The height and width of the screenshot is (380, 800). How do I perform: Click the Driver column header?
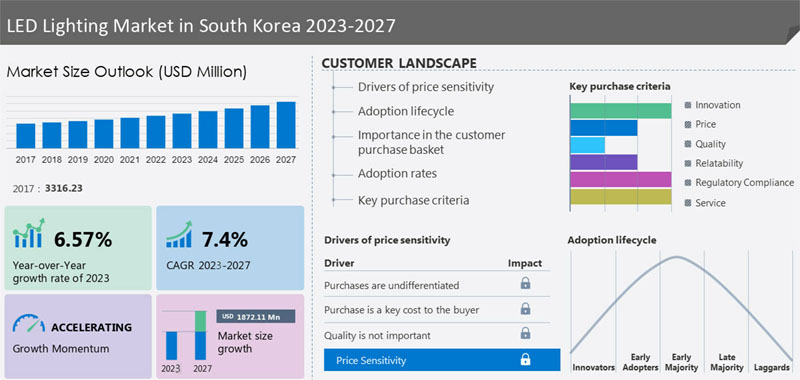(339, 263)
